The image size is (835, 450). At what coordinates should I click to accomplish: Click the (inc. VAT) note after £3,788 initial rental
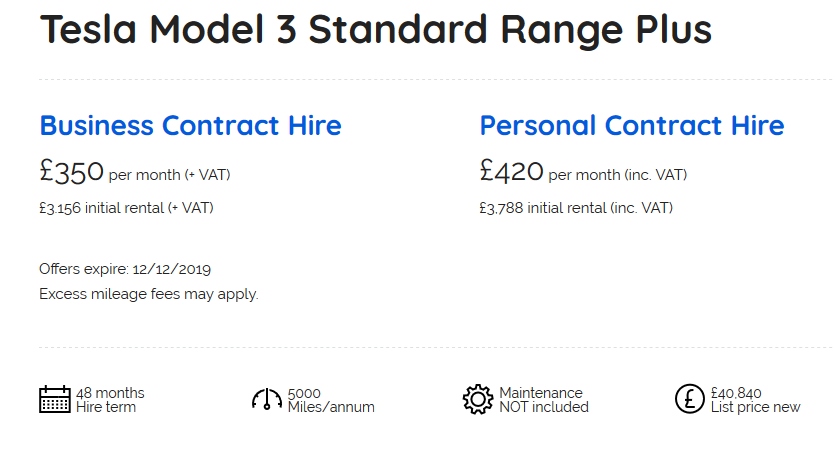pos(641,209)
